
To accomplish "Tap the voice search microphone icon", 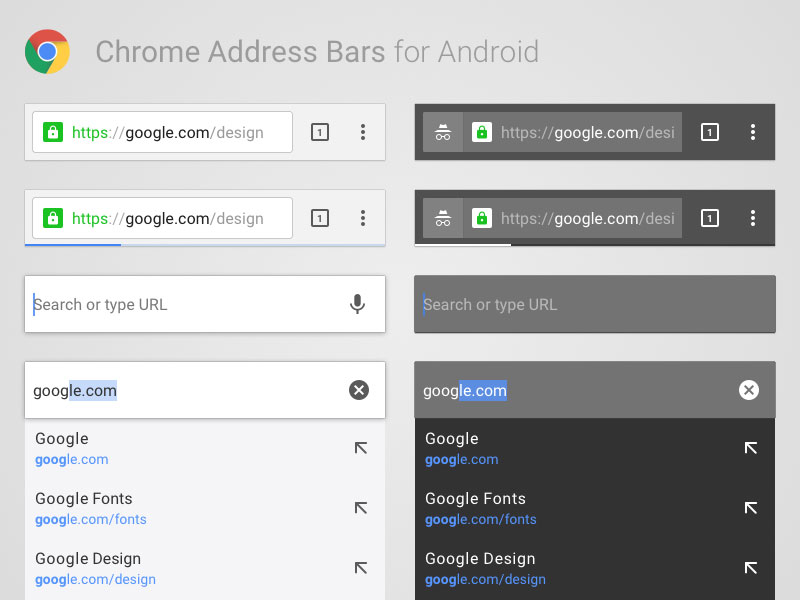I will click(358, 304).
